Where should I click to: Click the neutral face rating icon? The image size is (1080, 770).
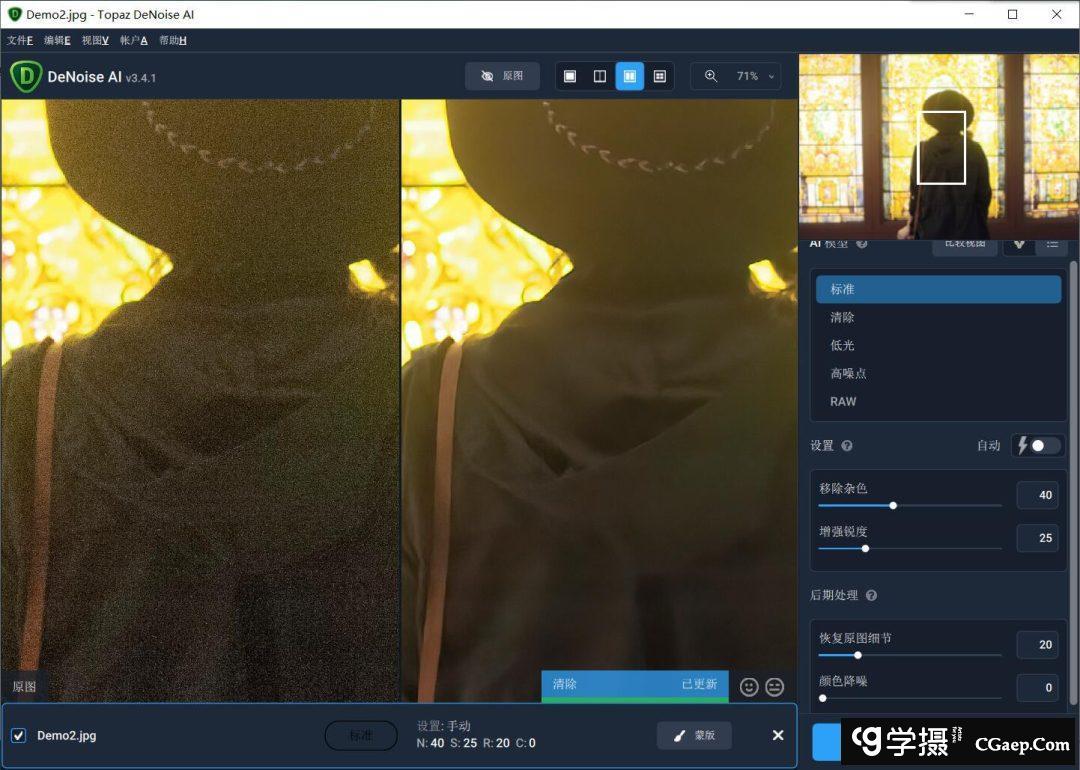coord(775,686)
